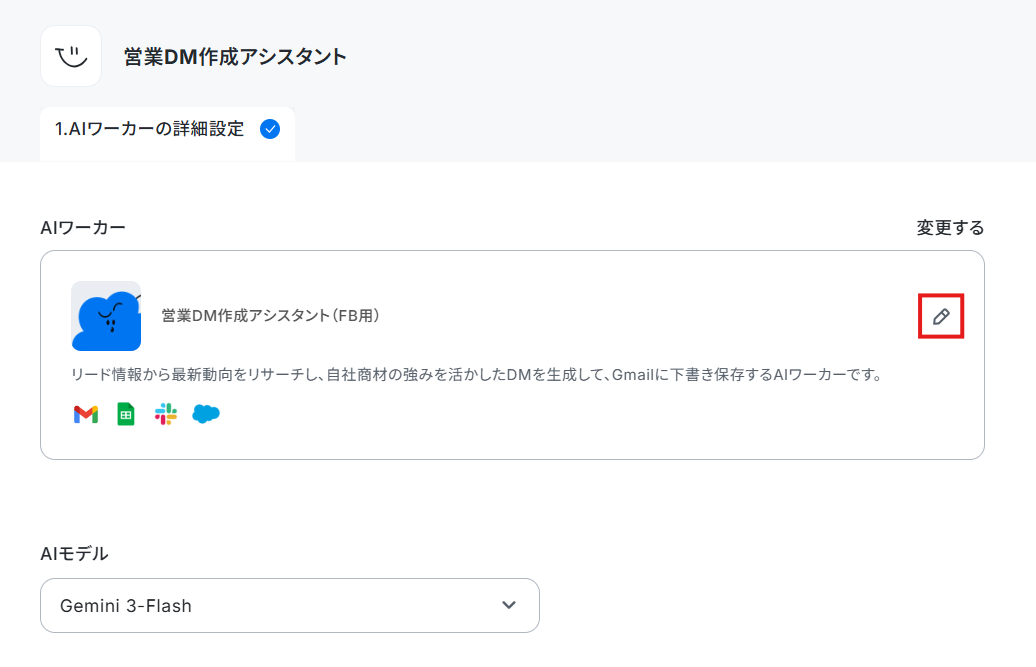Viewport: 1036px width, 667px height.
Task: Open the AIモデル dropdown showing Gemini 3-Flash
Action: [290, 606]
